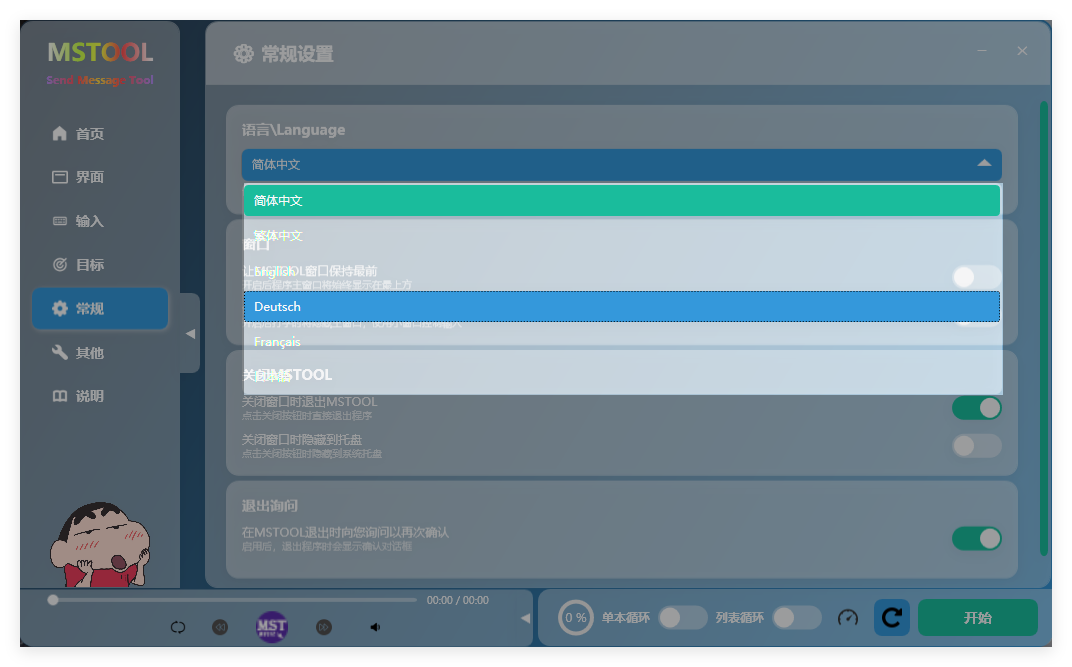This screenshot has width=1072, height=667.
Task: Open the 首页 home page
Action: click(x=90, y=134)
